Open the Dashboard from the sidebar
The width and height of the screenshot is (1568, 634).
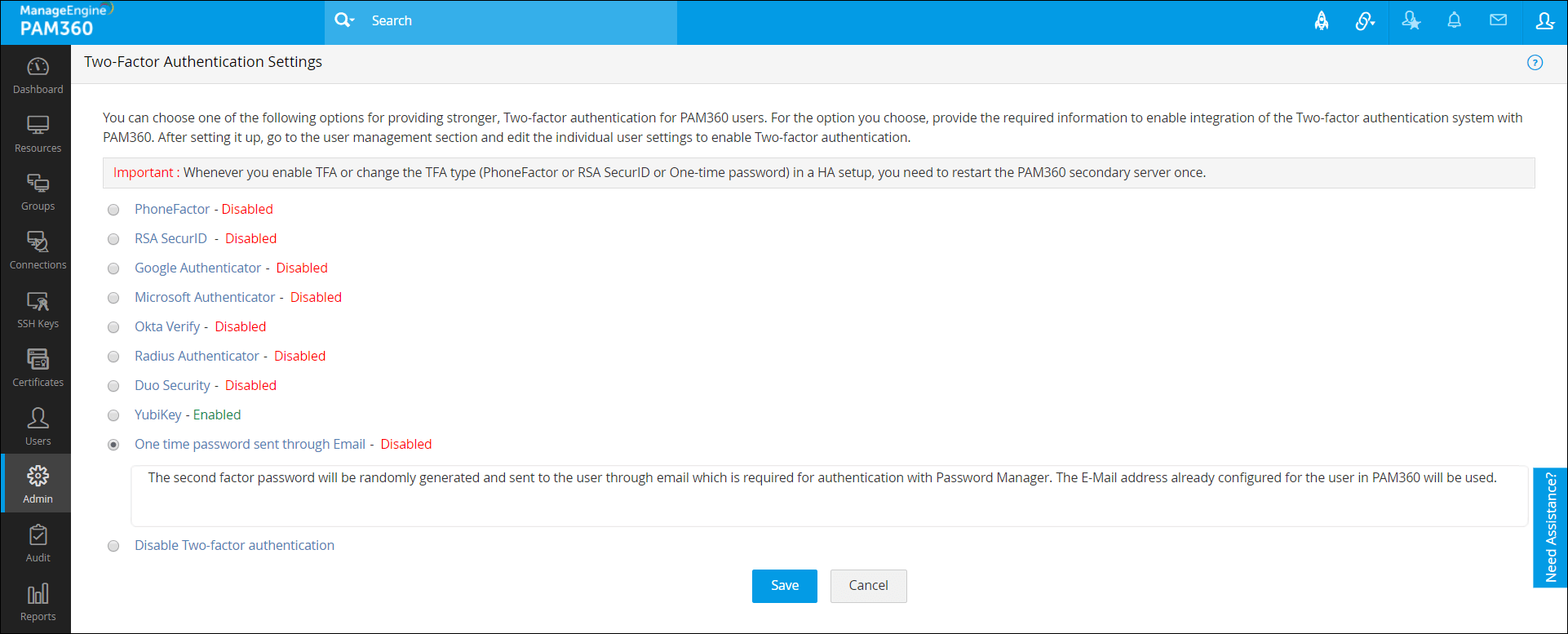[x=38, y=75]
